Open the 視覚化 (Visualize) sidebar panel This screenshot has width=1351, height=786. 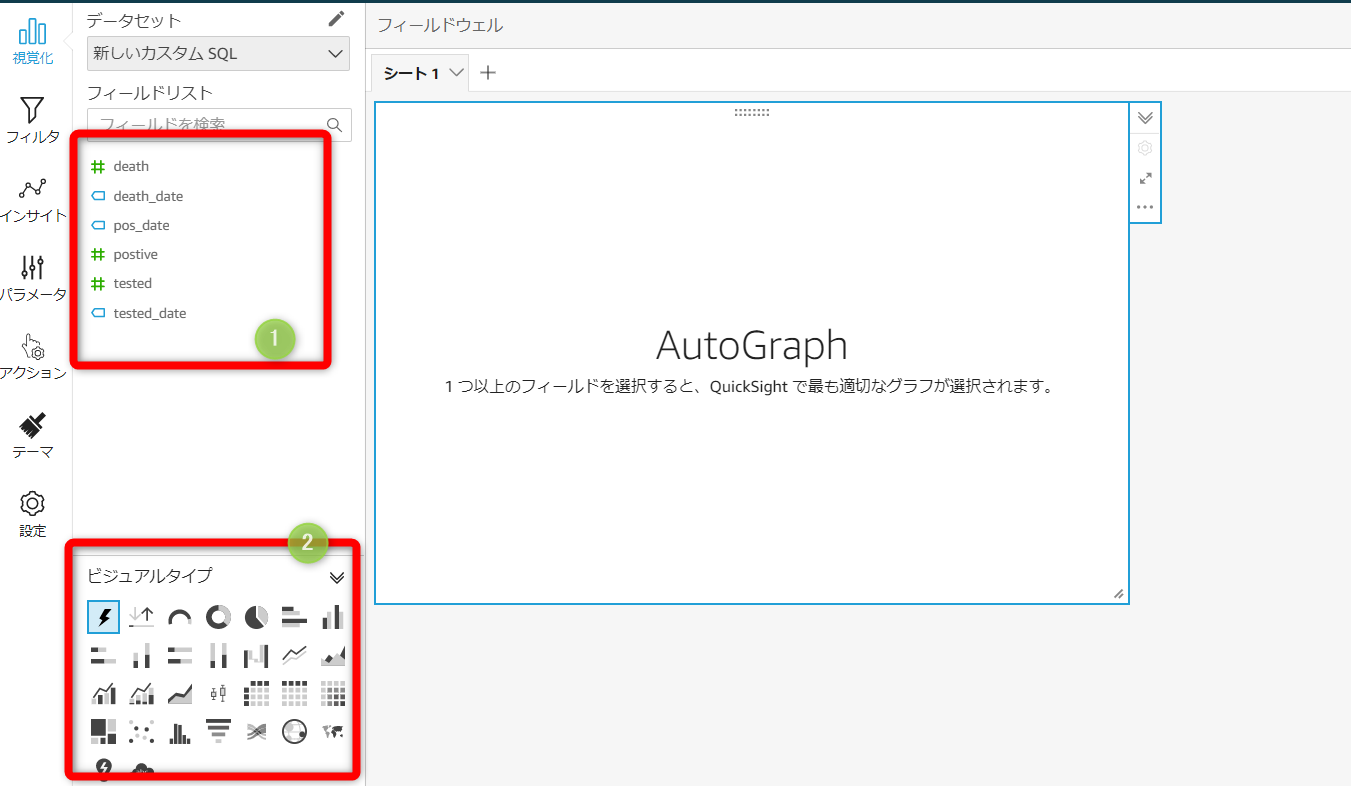33,41
